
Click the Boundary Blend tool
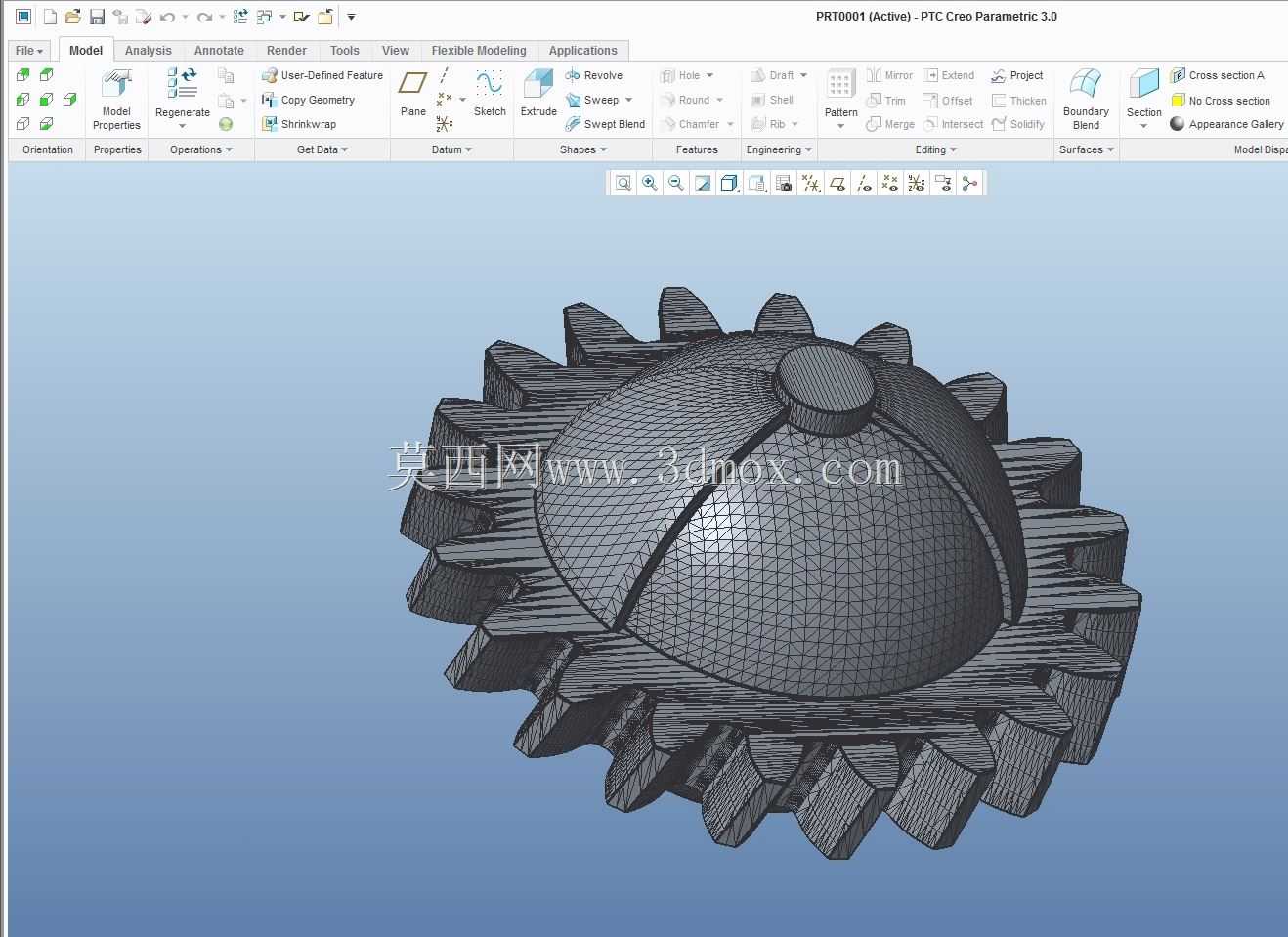click(1086, 99)
